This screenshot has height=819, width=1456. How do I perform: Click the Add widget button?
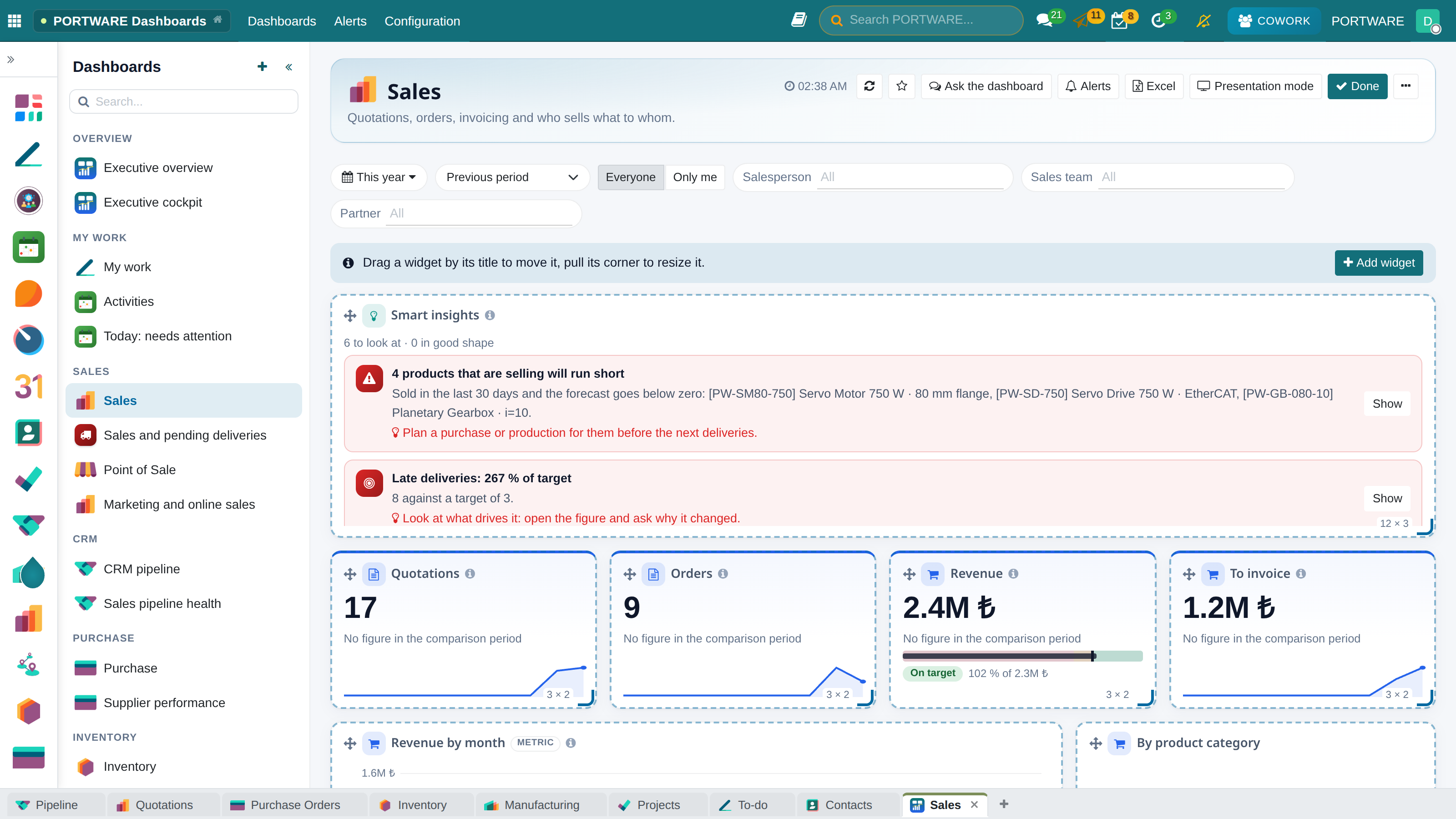[1379, 262]
